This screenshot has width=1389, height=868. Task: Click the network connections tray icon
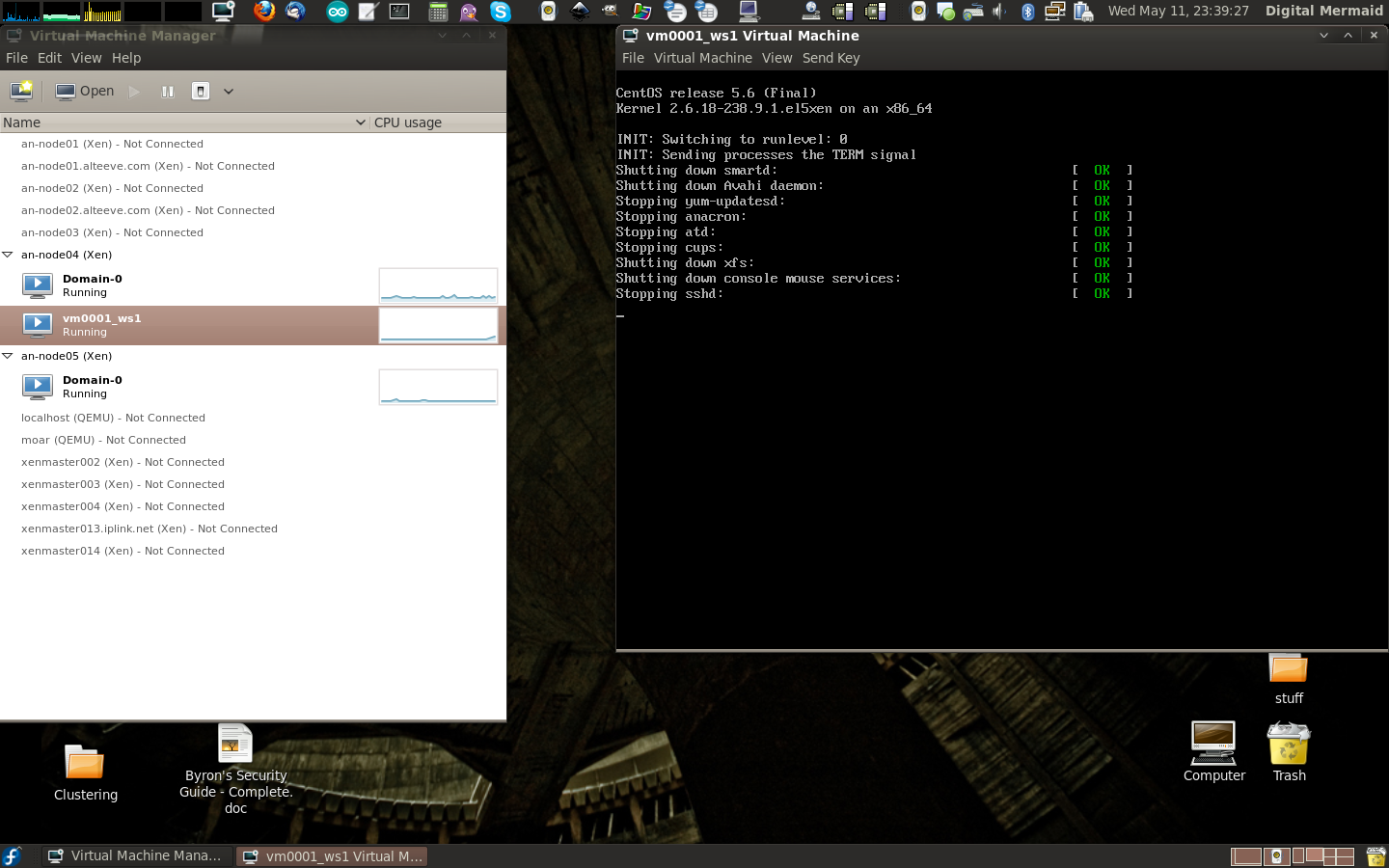pyautogui.click(x=1055, y=12)
